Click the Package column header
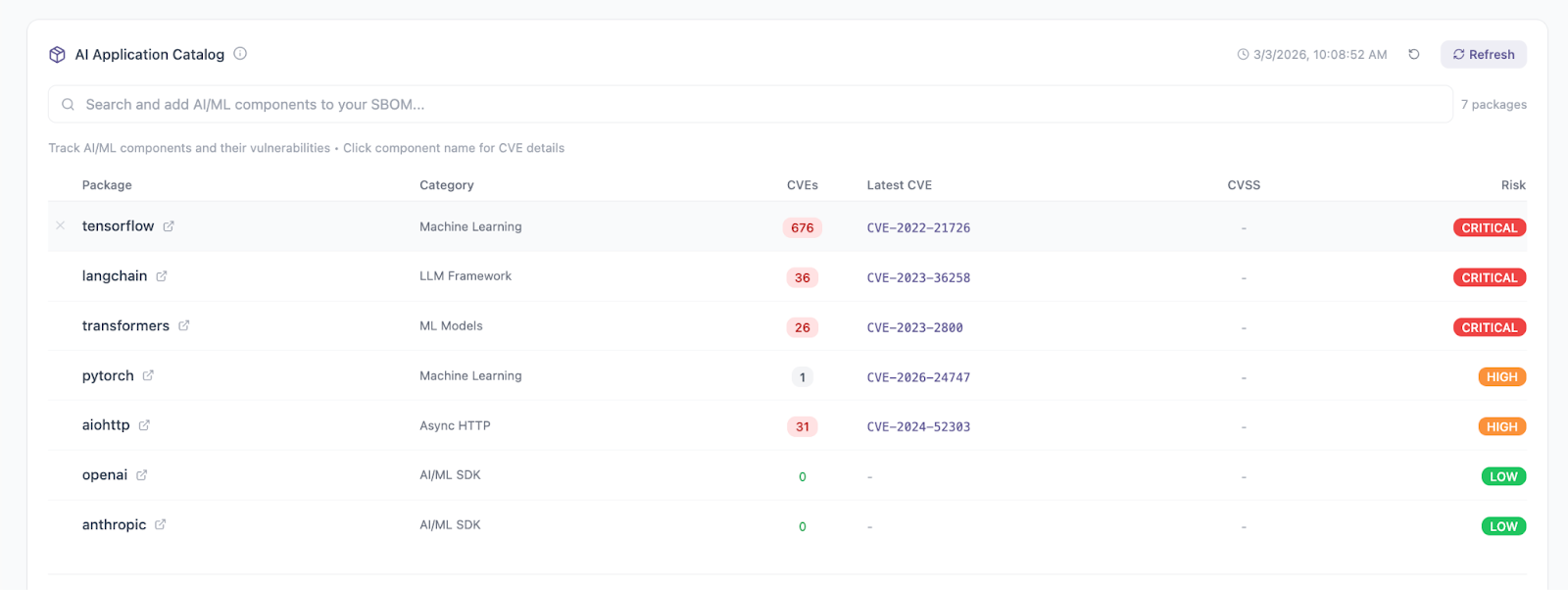Screen dimensions: 1568x590 [107, 185]
